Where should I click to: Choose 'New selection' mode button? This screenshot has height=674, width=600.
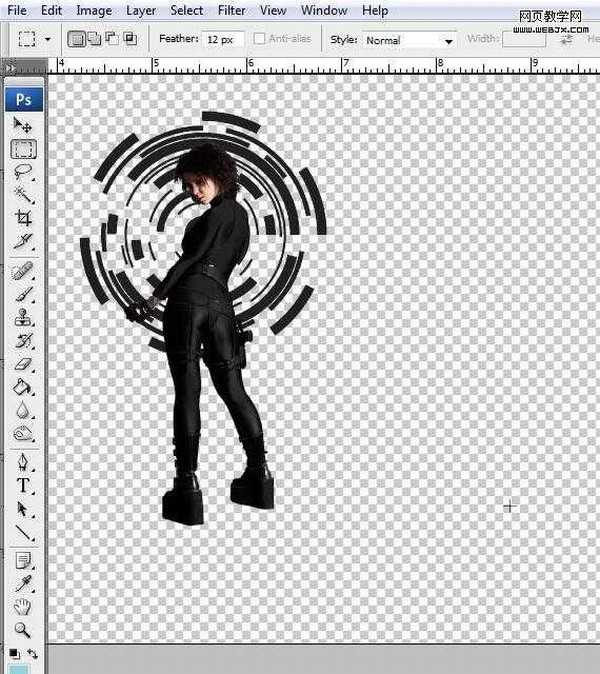tap(77, 39)
